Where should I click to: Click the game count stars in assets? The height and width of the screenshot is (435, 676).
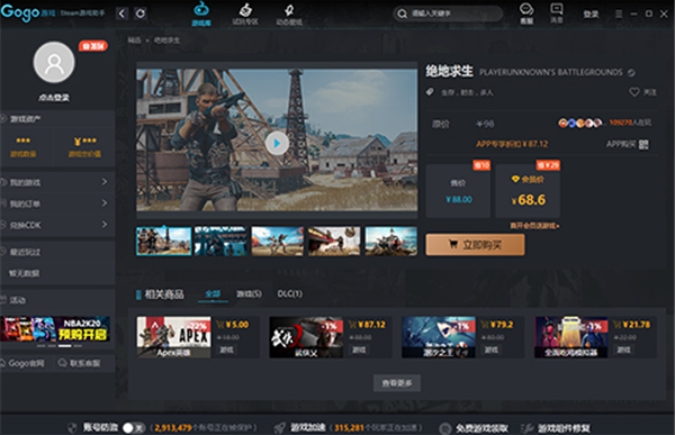(x=23, y=141)
